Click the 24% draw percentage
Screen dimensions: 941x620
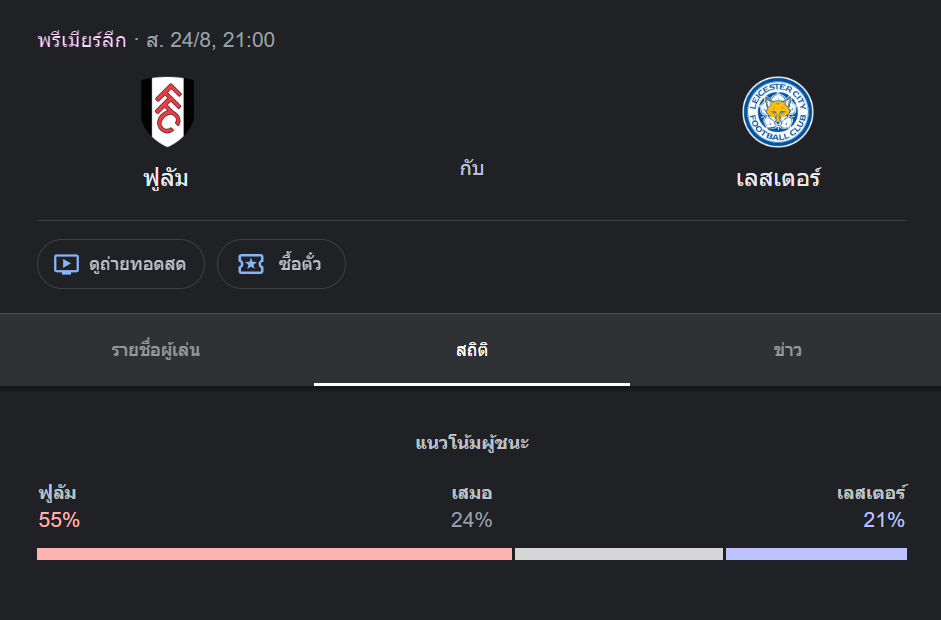[x=472, y=520]
